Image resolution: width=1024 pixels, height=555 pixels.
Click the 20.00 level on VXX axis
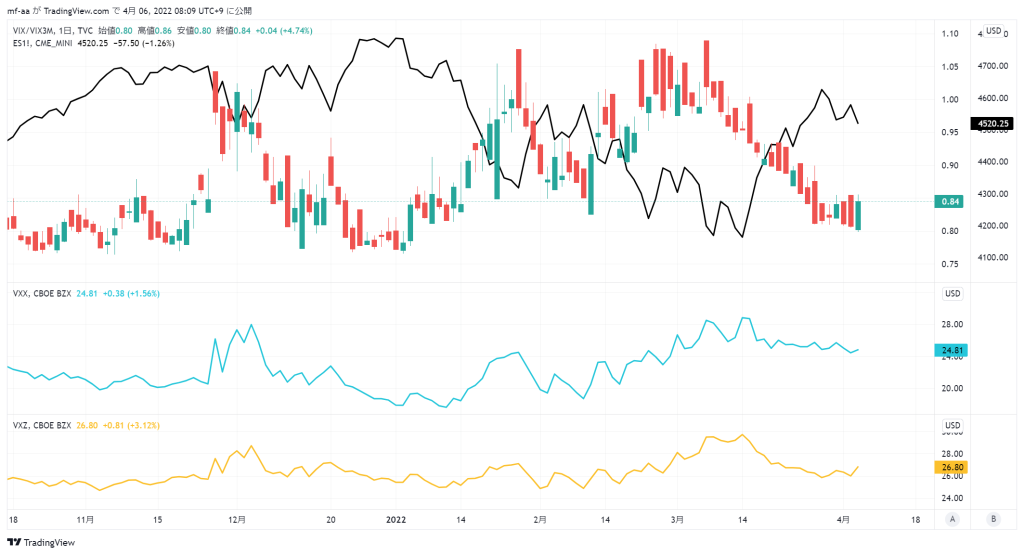[x=952, y=388]
